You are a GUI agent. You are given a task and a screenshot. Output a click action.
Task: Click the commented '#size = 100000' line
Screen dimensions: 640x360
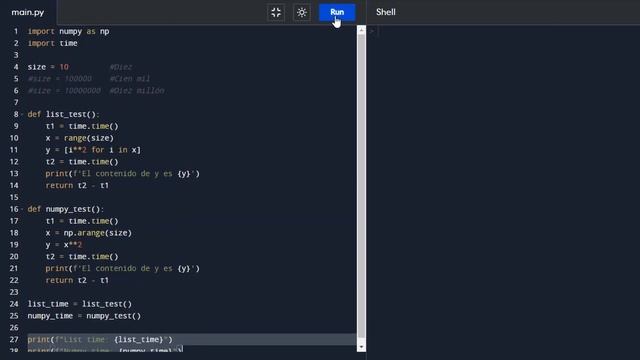[60, 79]
